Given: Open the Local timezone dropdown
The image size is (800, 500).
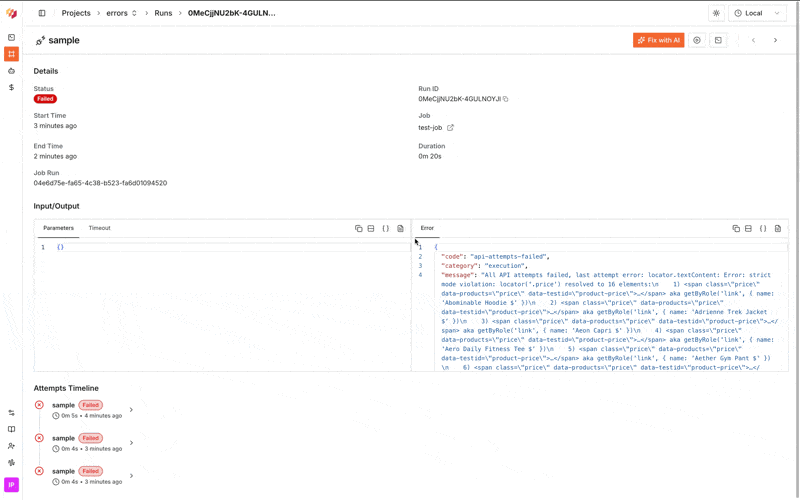Looking at the screenshot, I should click(757, 13).
